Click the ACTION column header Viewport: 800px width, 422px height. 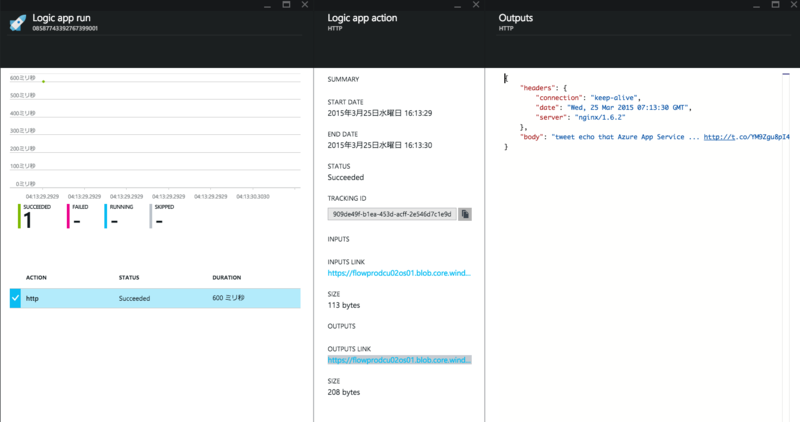point(36,278)
